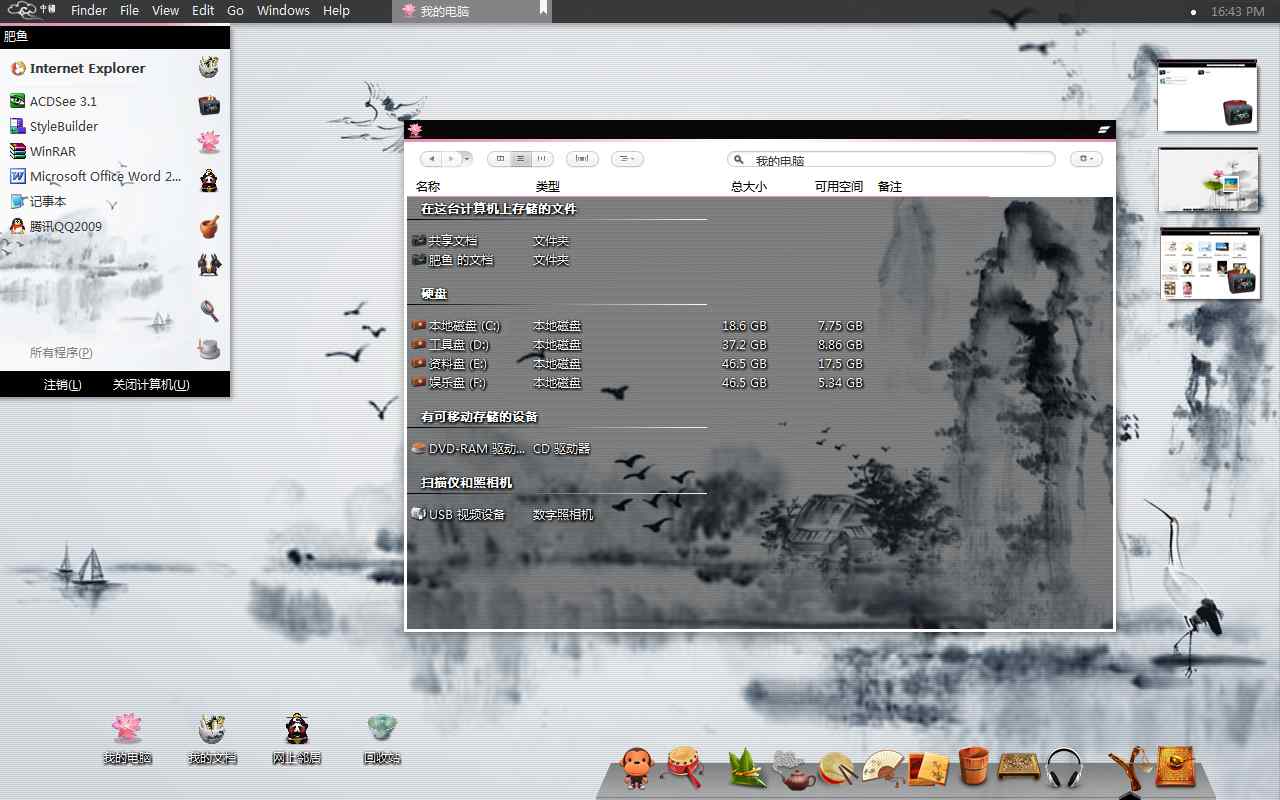This screenshot has width=1280, height=800.
Task: Sort by the 总大小 column header
Action: [748, 186]
